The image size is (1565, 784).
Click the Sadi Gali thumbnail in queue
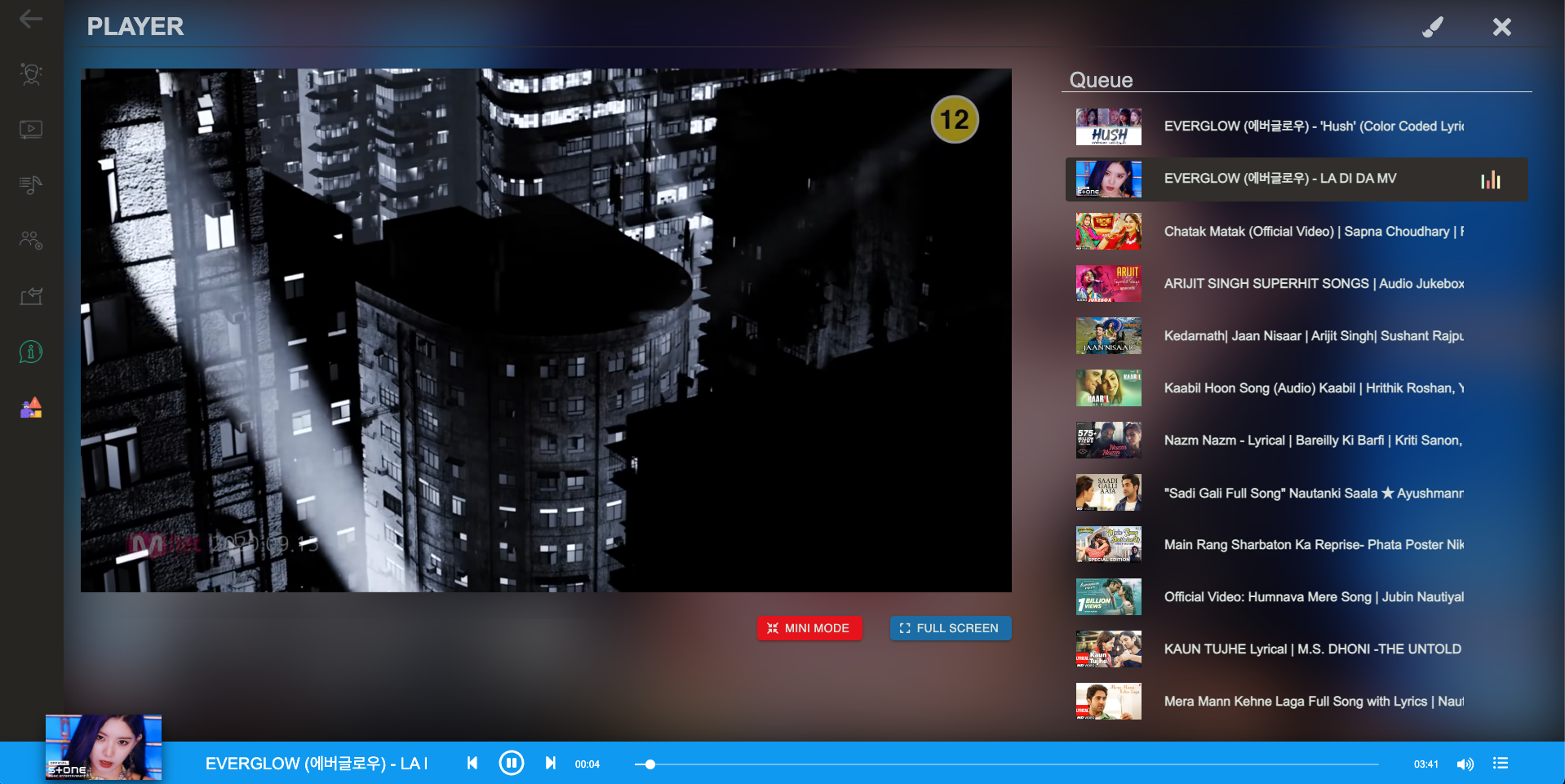1109,493
